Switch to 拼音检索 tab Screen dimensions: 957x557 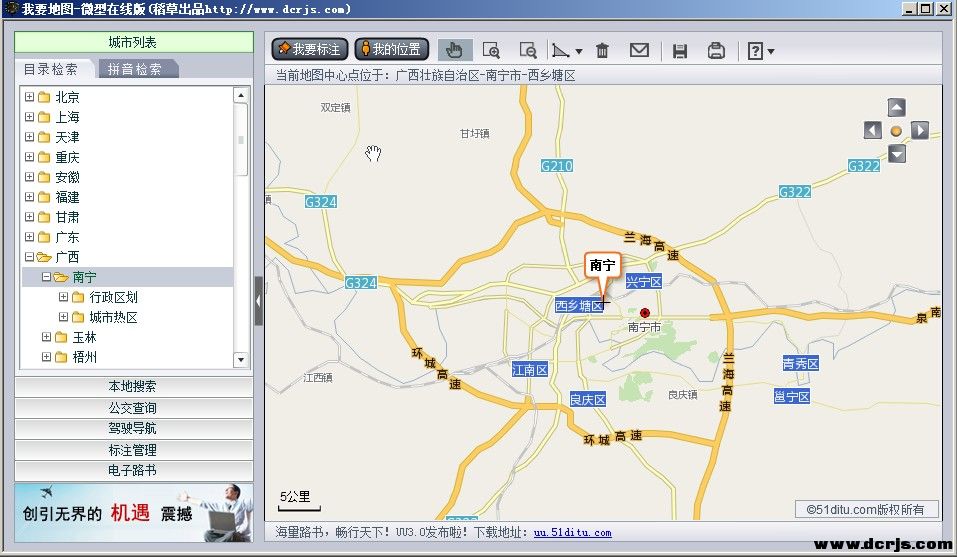(x=135, y=69)
